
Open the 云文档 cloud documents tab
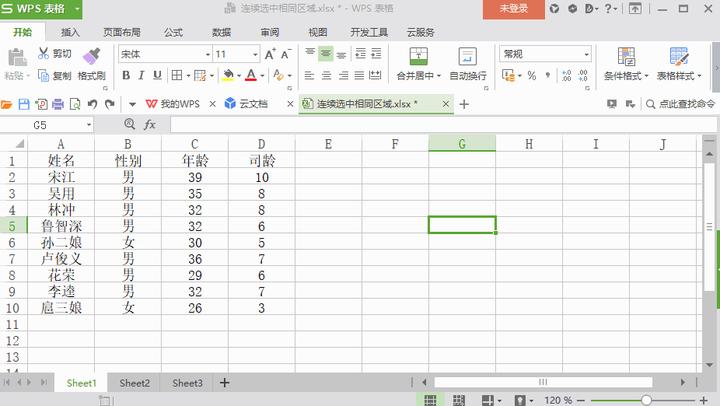tap(246, 104)
